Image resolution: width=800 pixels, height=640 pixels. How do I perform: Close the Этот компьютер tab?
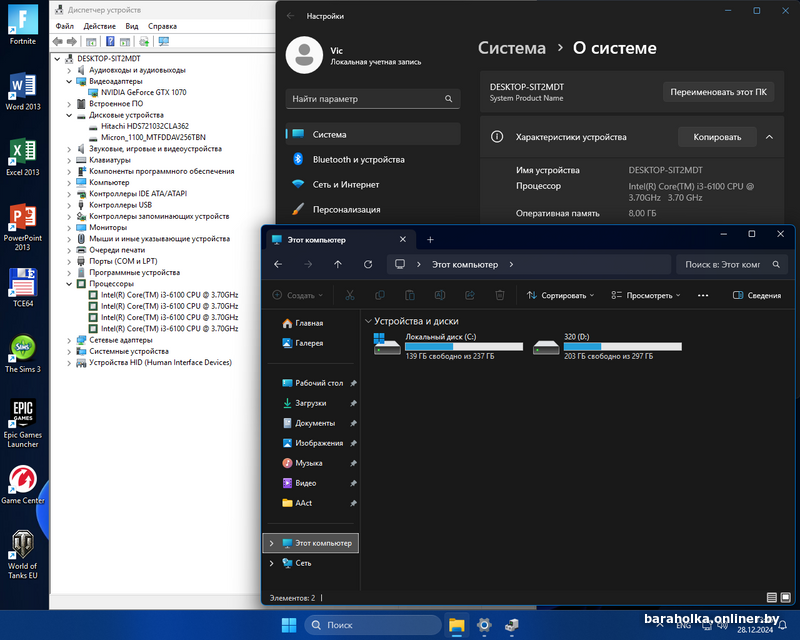coord(403,239)
